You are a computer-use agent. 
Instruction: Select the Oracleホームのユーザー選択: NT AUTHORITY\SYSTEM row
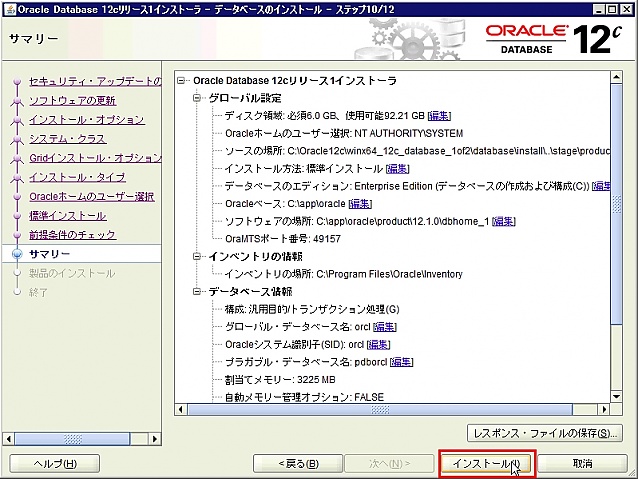344,133
